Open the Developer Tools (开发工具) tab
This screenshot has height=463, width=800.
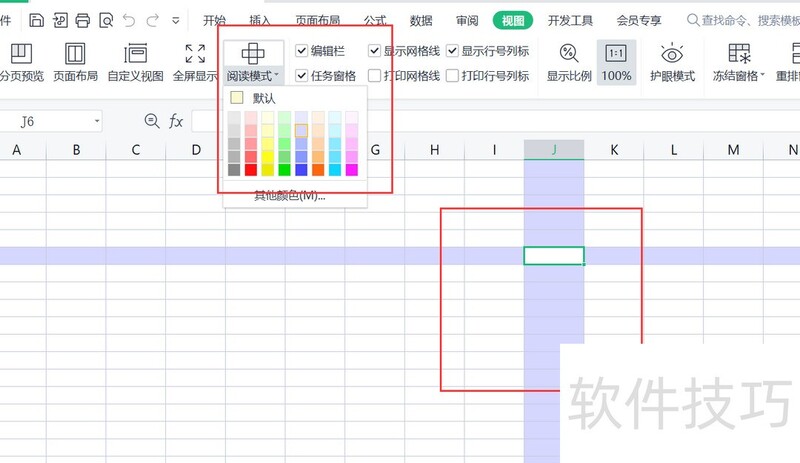pyautogui.click(x=570, y=20)
